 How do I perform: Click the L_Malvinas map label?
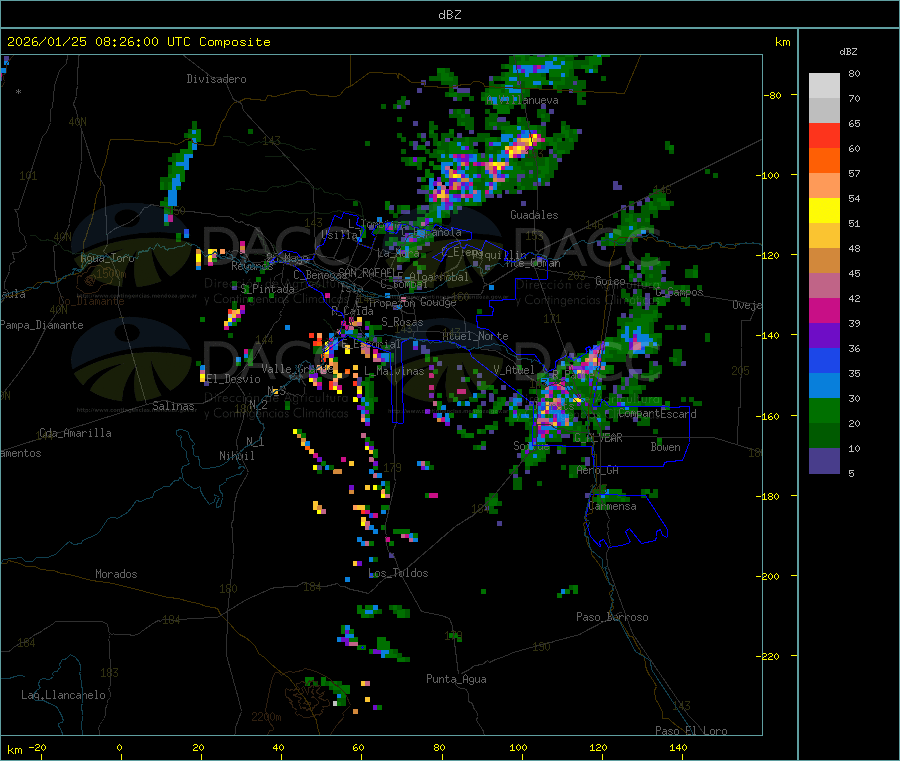pyautogui.click(x=394, y=372)
